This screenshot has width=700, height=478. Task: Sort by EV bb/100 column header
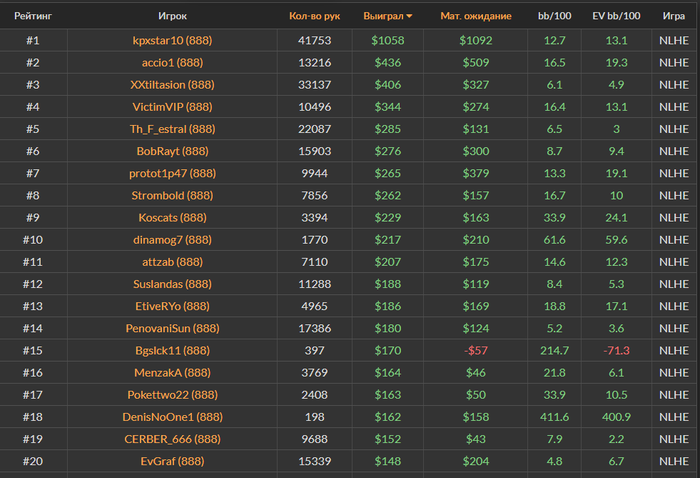coord(617,17)
